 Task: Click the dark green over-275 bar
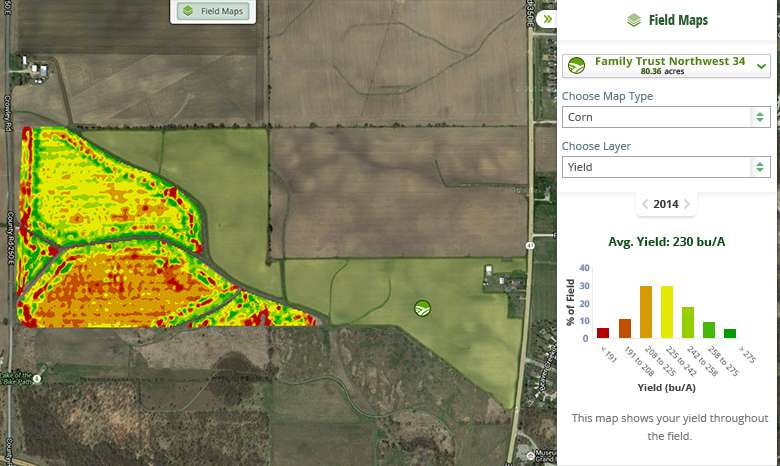730,334
